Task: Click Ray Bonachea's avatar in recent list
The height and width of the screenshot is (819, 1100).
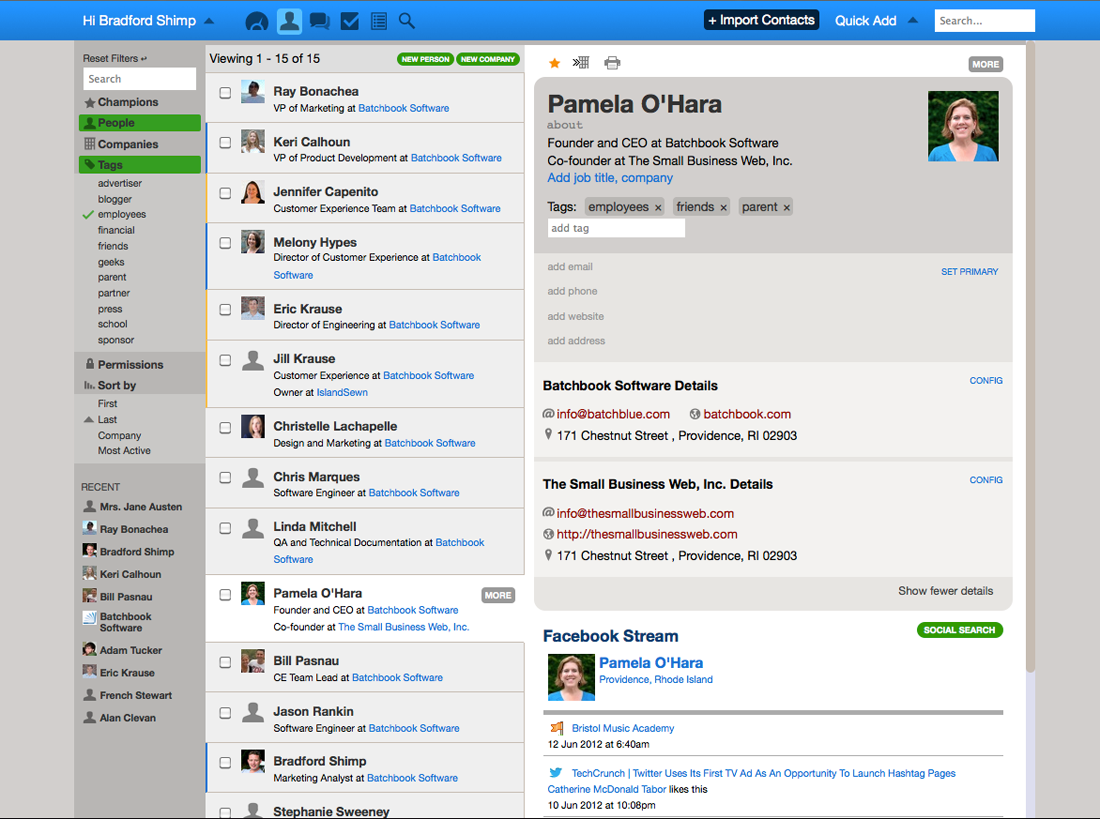Action: [90, 528]
